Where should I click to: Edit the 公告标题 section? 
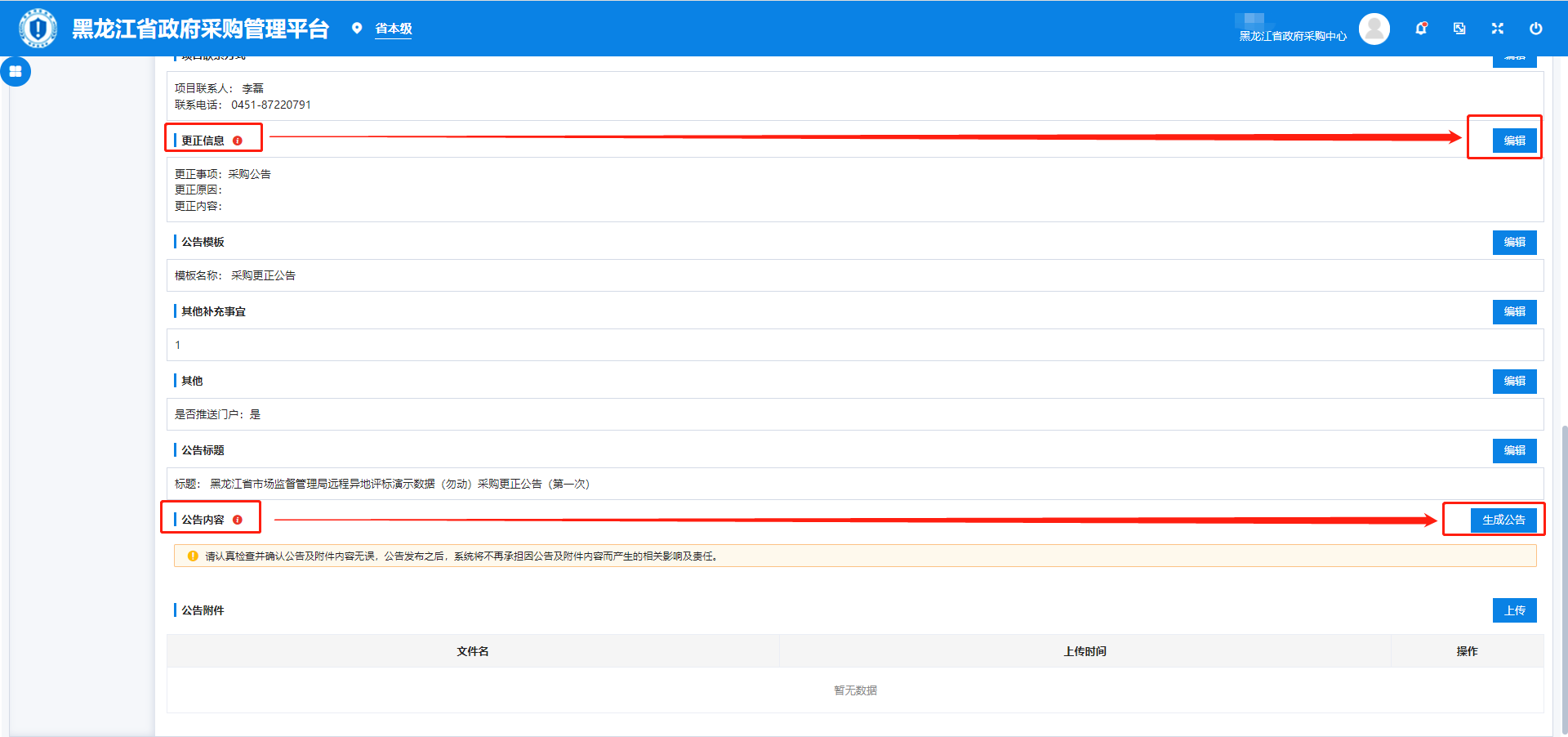coord(1515,450)
